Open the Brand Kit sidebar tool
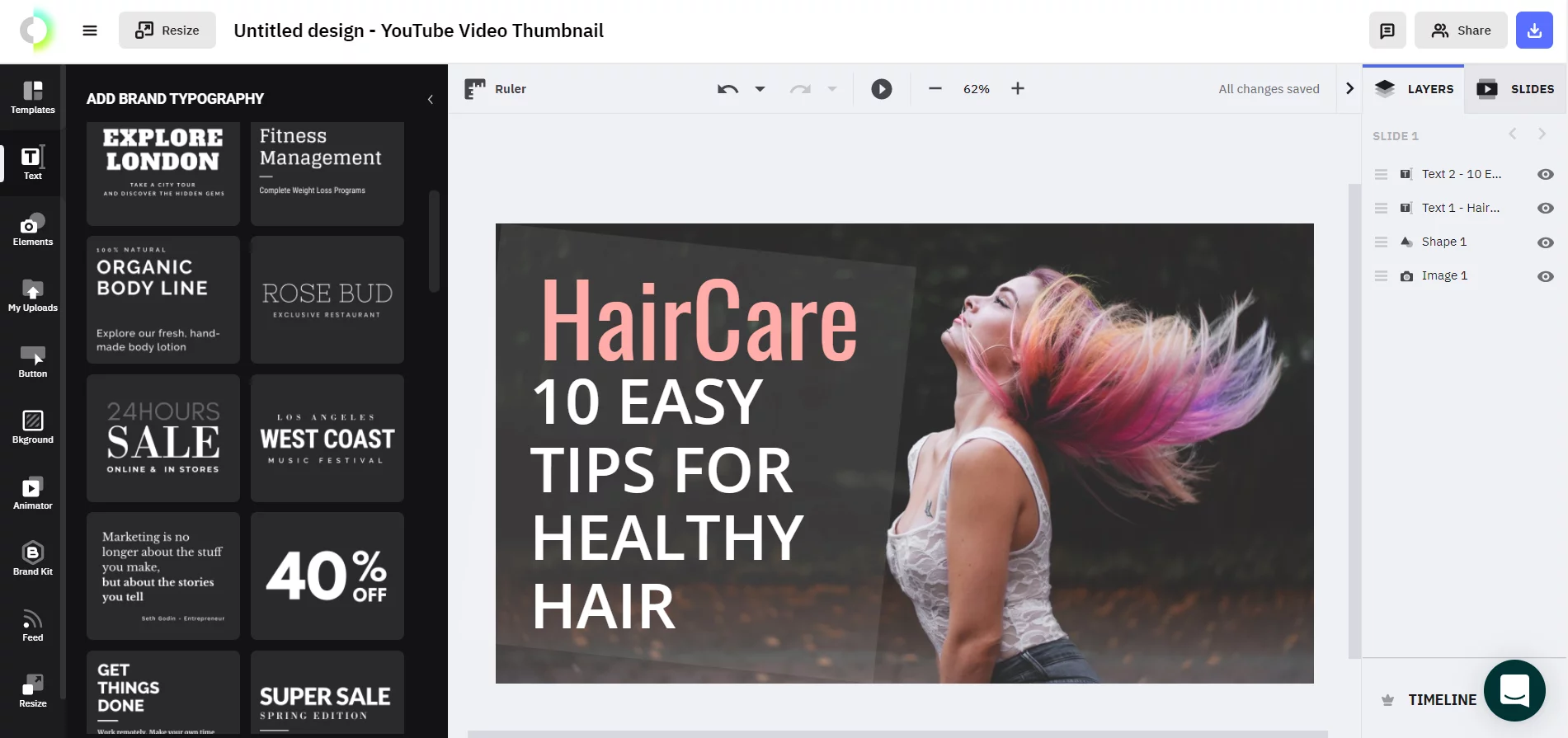The width and height of the screenshot is (1568, 738). point(32,560)
